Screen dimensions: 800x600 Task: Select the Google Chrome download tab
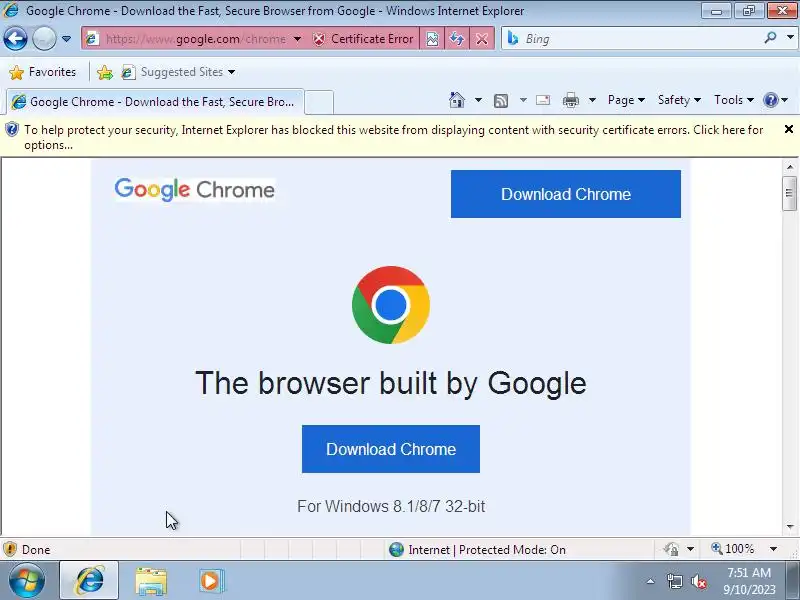[156, 102]
